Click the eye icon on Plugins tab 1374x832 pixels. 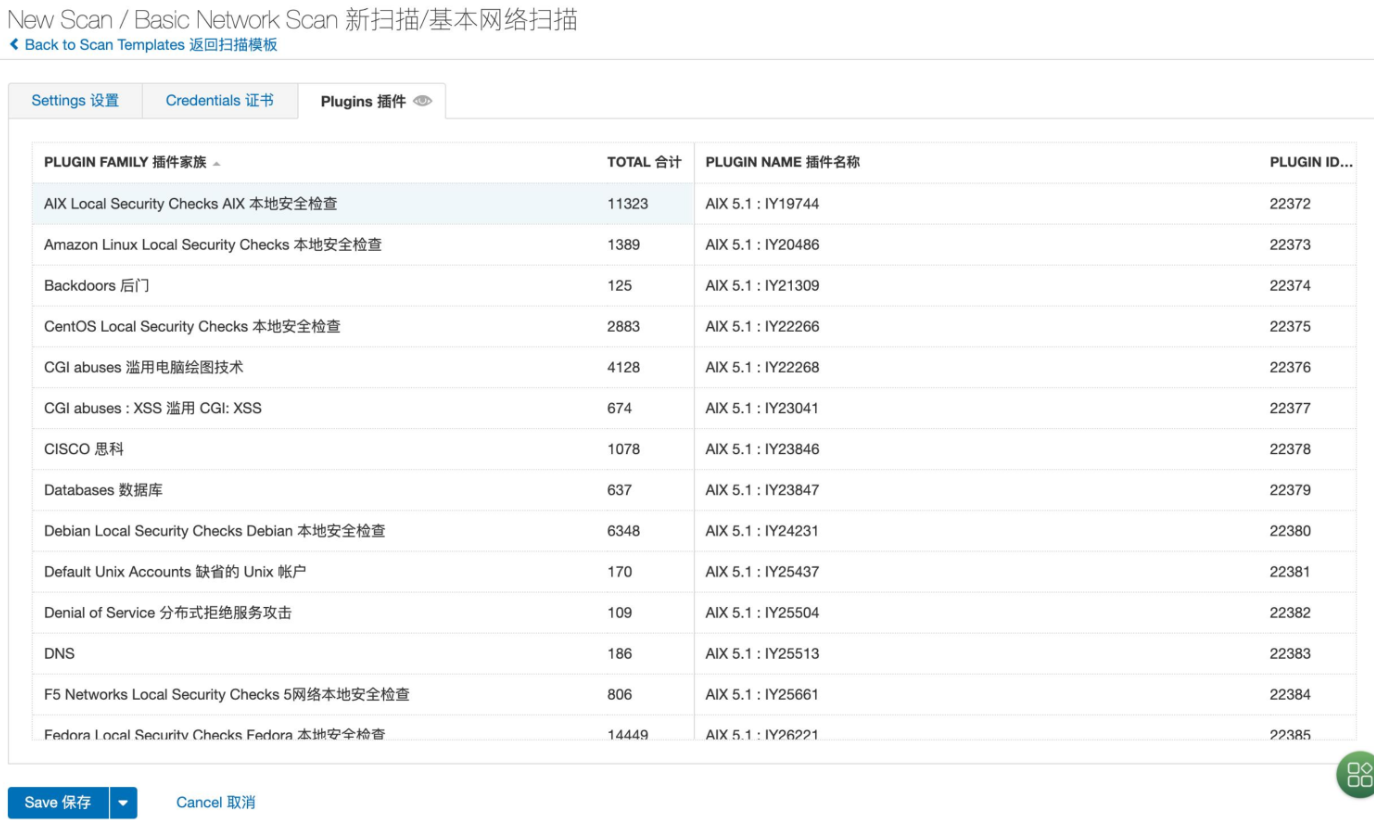[x=422, y=101]
